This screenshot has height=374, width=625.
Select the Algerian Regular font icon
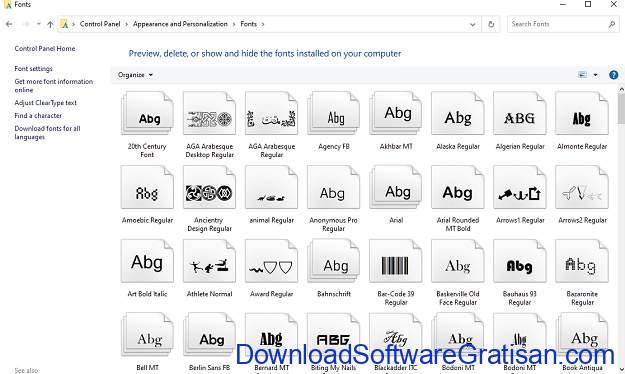[x=519, y=114]
